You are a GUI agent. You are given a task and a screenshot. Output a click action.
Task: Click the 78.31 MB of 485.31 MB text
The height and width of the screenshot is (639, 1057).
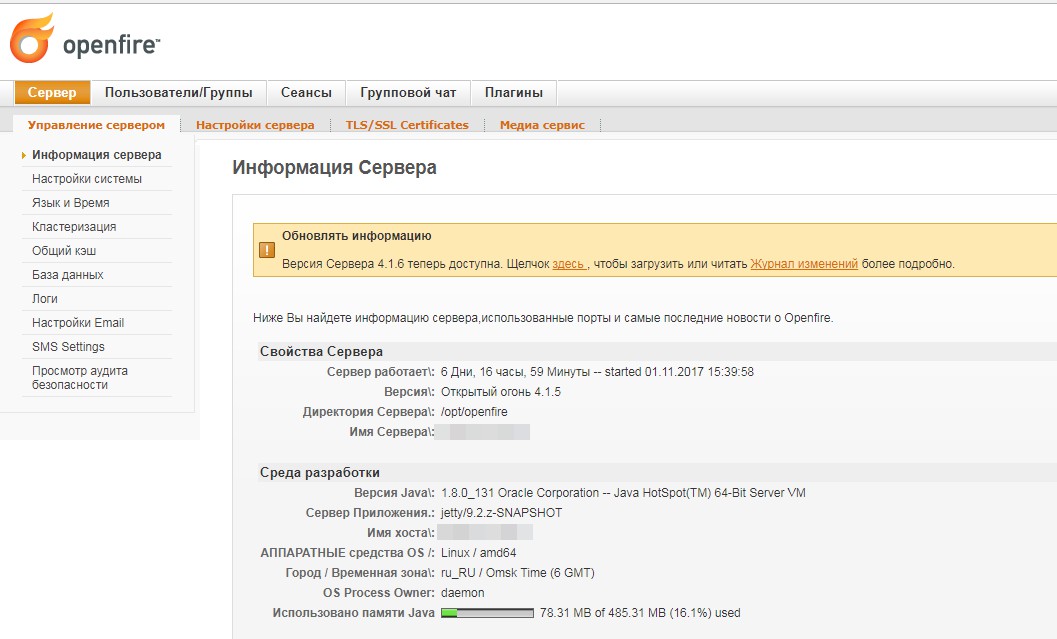coord(640,613)
